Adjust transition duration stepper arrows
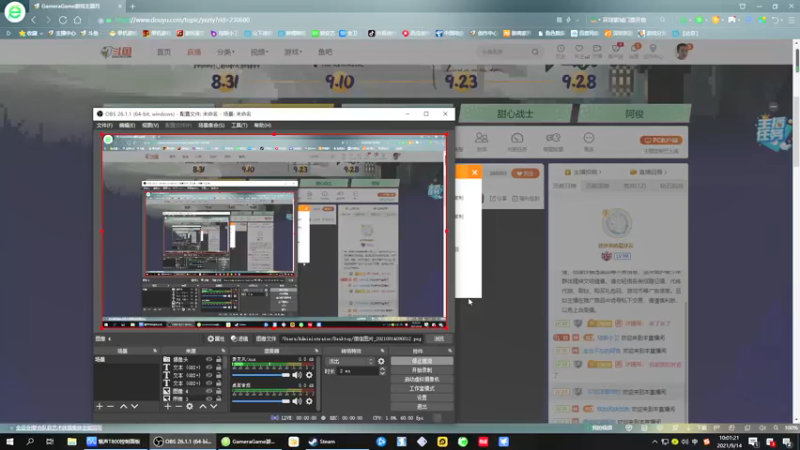The image size is (800, 450). click(x=382, y=371)
